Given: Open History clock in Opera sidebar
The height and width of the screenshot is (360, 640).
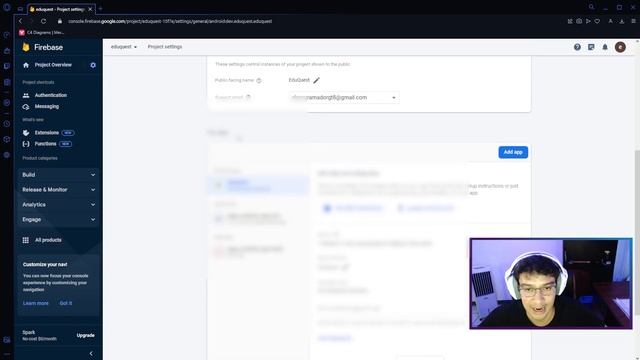Looking at the screenshot, I should tap(7, 124).
